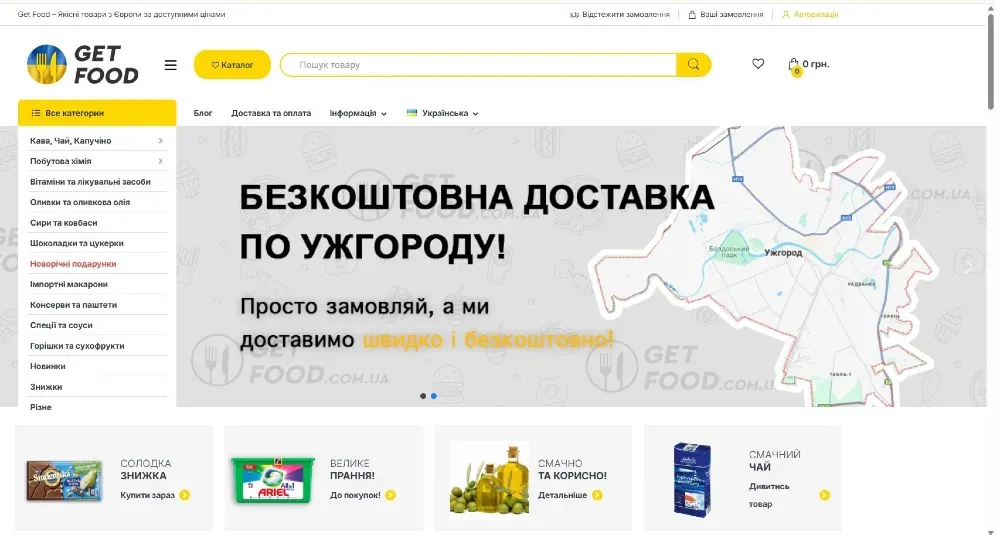
Task: Click the olive oil bottles thumbnail
Action: (x=490, y=480)
